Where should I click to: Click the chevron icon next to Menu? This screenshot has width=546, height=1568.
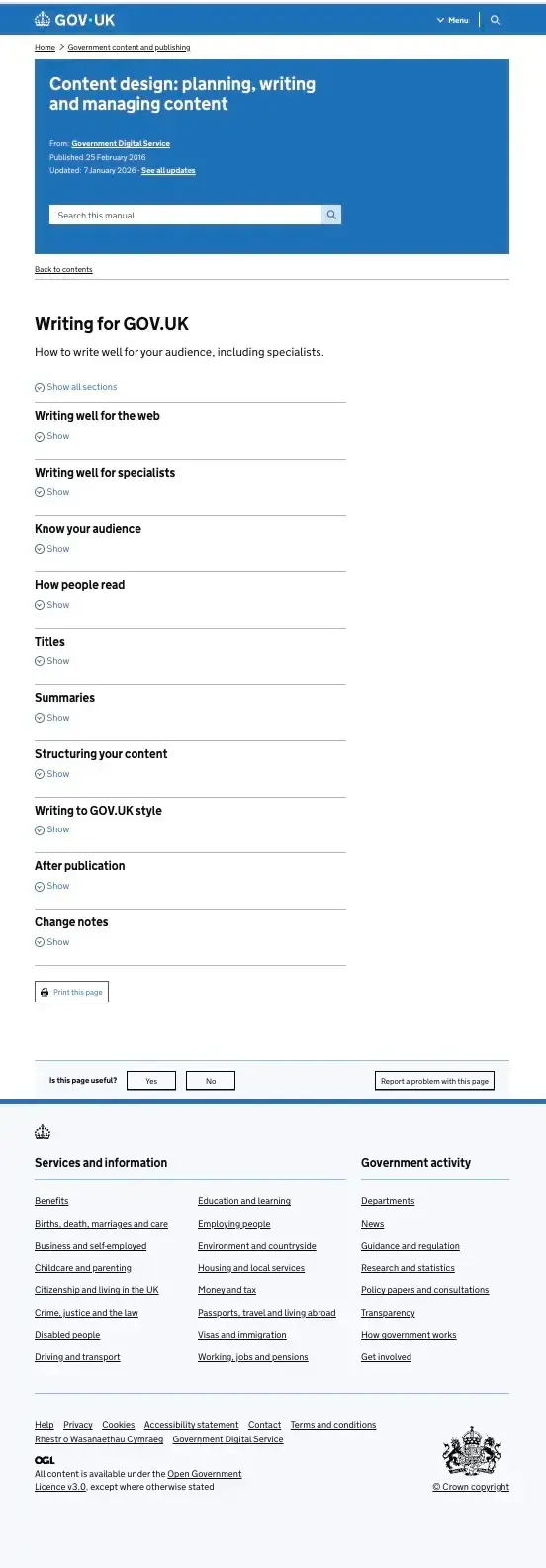click(440, 20)
